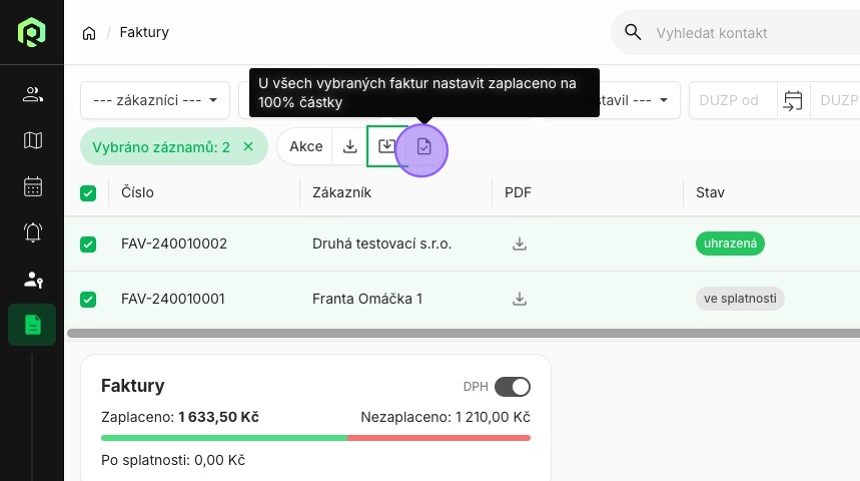860x481 pixels.
Task: Open the Akce actions menu
Action: [x=305, y=147]
